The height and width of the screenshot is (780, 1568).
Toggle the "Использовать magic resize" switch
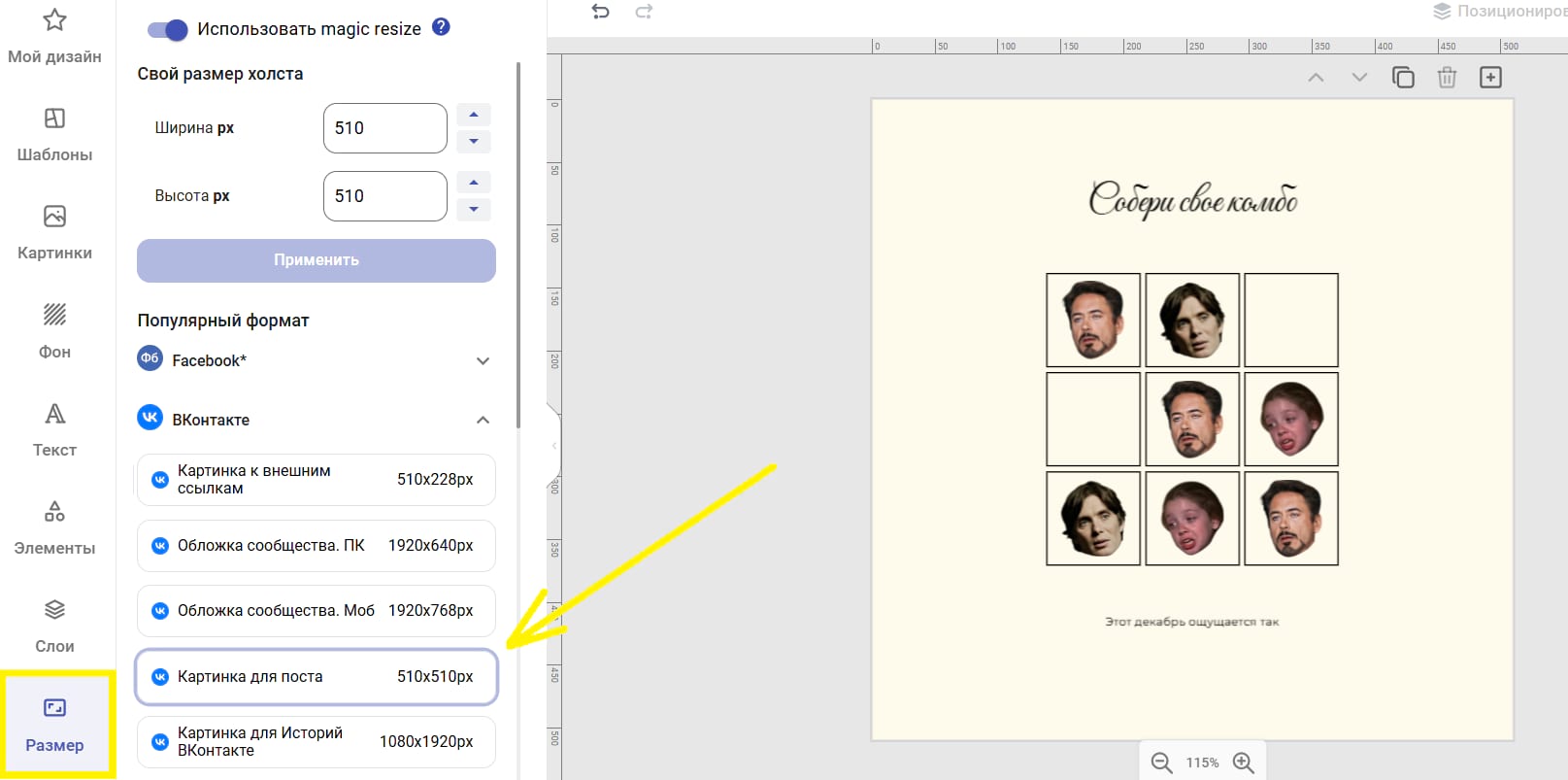point(167,30)
